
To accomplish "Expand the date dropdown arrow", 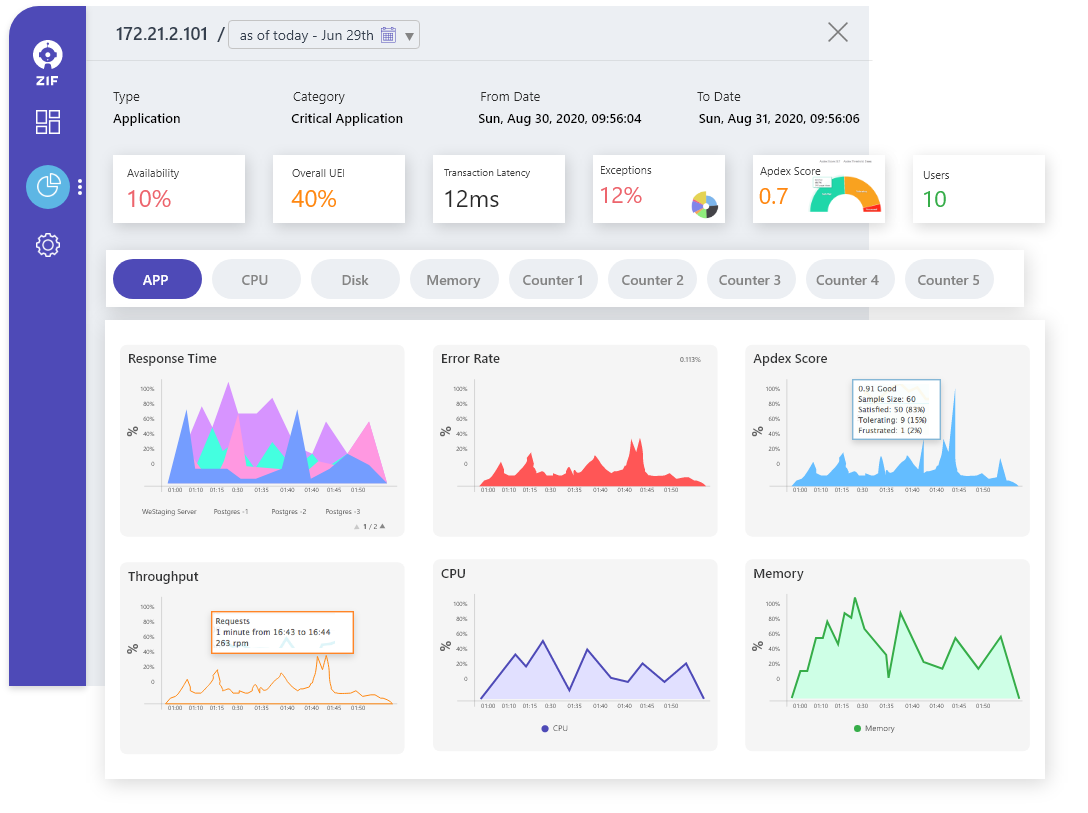I will [x=409, y=37].
